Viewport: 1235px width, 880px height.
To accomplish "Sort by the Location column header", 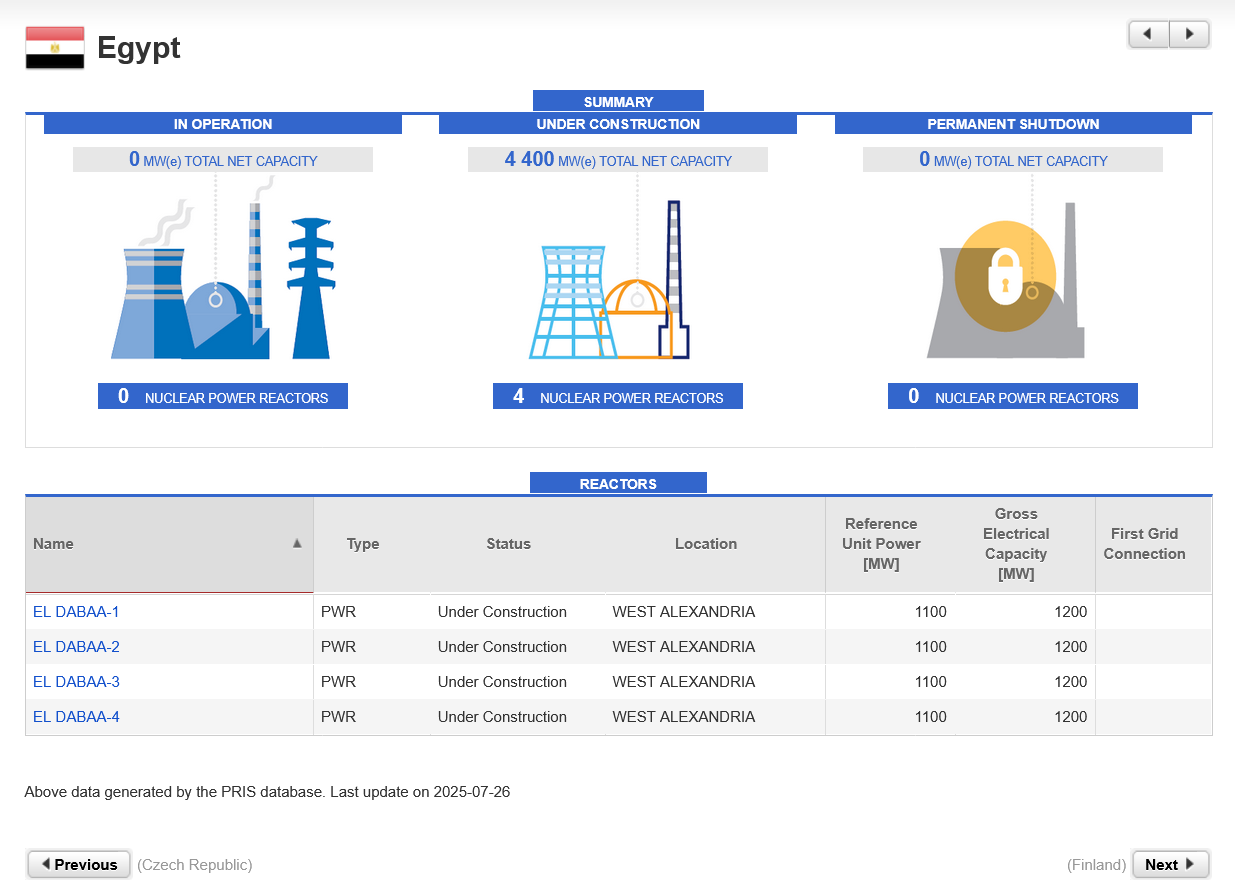I will coord(705,544).
